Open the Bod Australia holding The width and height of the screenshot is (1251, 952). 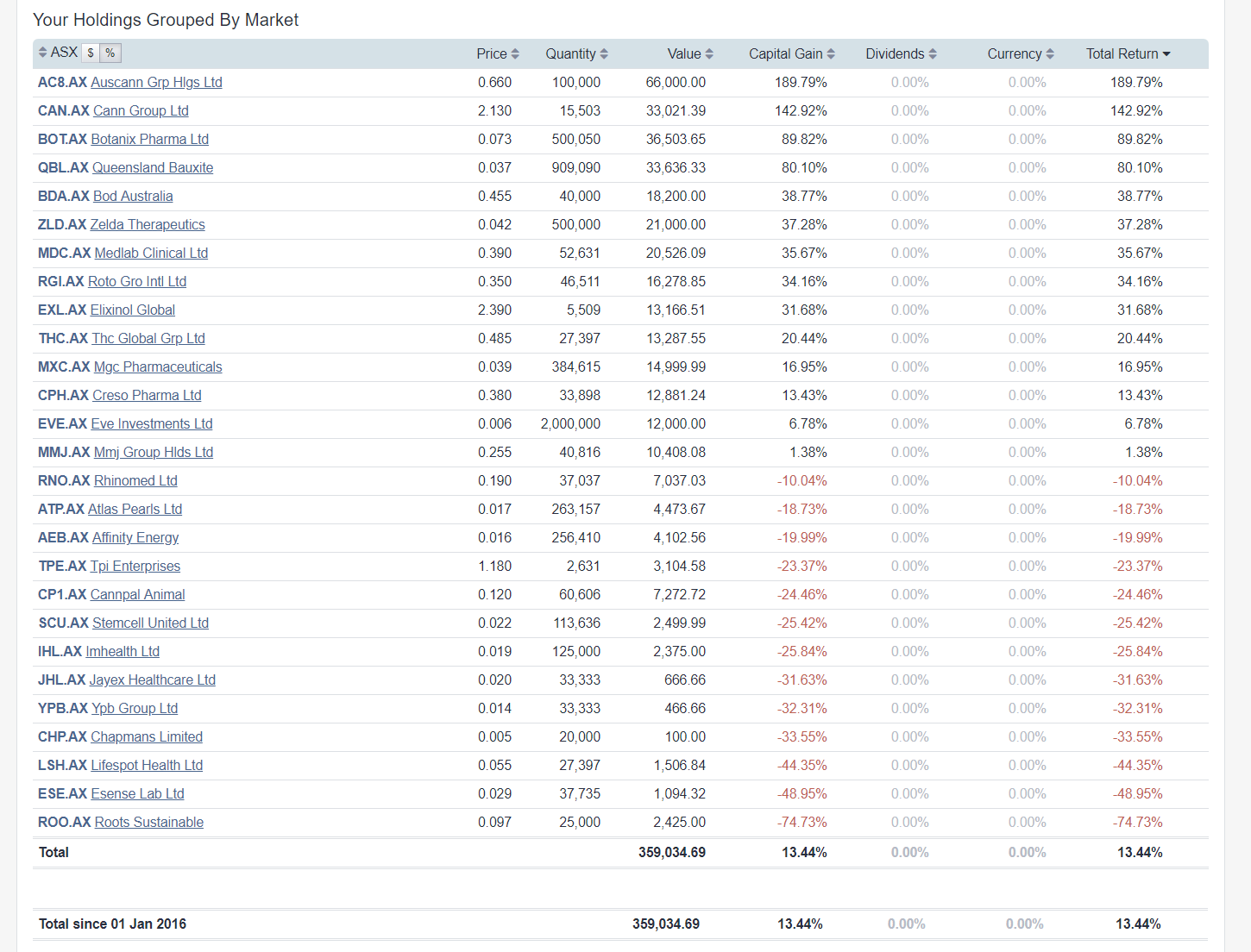point(133,196)
